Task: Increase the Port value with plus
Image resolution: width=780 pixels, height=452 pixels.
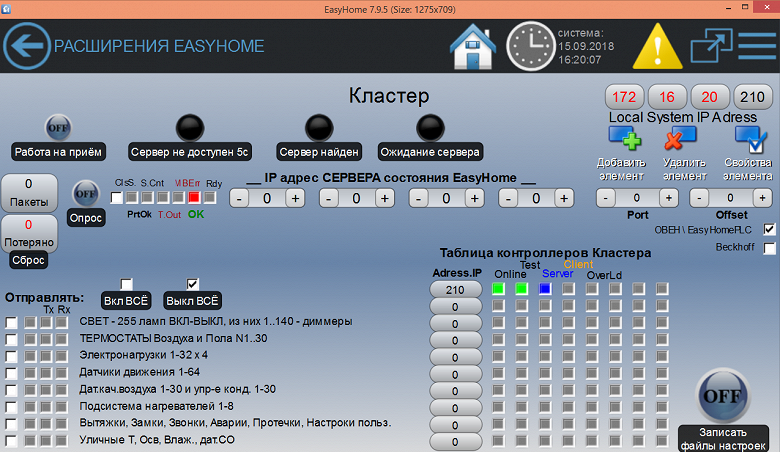Action: pyautogui.click(x=669, y=198)
